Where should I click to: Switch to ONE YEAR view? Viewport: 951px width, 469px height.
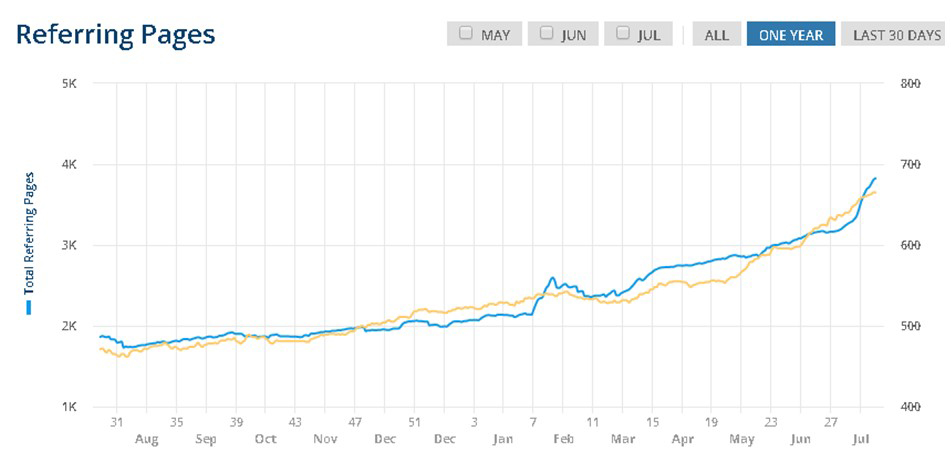[x=791, y=34]
